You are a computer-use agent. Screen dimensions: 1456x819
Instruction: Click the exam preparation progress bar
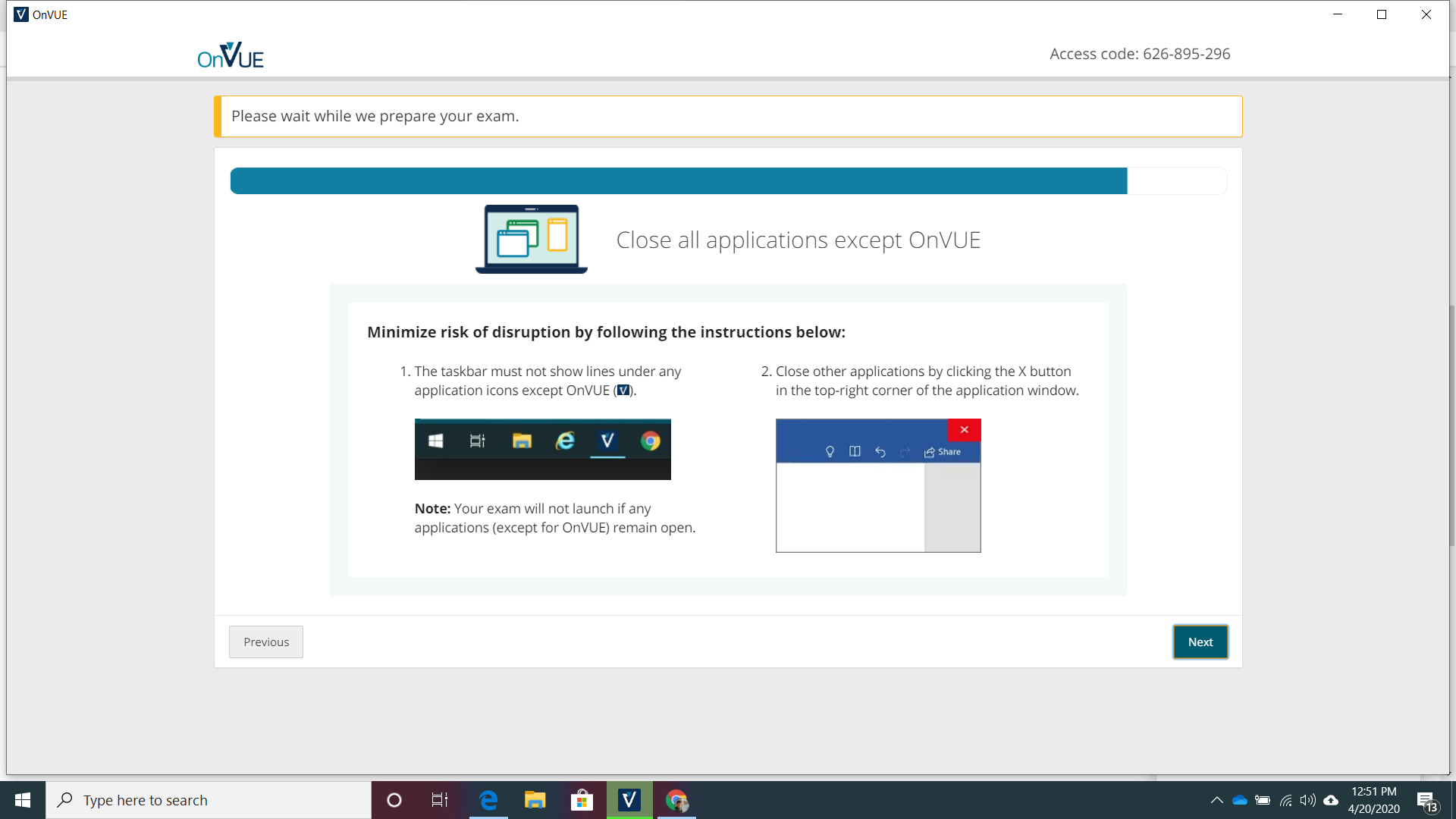click(728, 180)
